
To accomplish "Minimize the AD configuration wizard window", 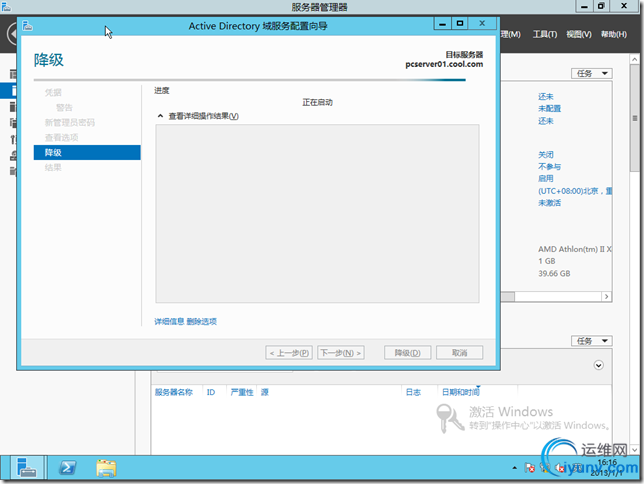I will [442, 24].
